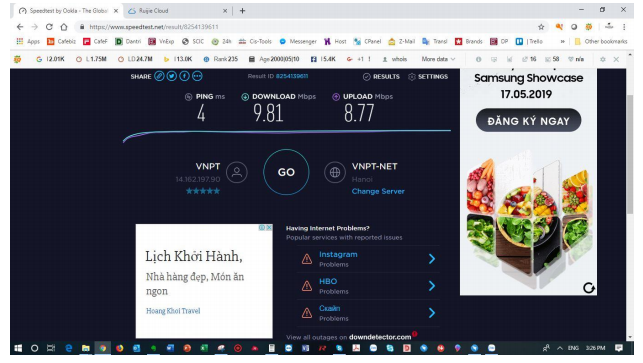The width and height of the screenshot is (643, 363).
Task: Open Chrome three-dot menu
Action: pyautogui.click(x=624, y=27)
